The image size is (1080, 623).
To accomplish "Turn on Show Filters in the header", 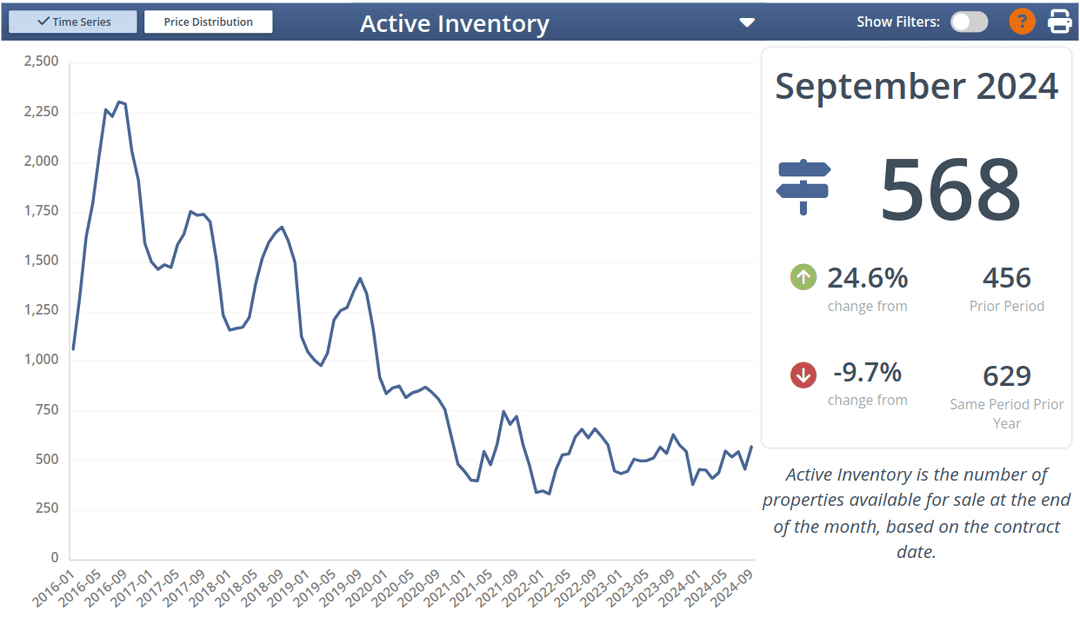I will pyautogui.click(x=968, y=21).
